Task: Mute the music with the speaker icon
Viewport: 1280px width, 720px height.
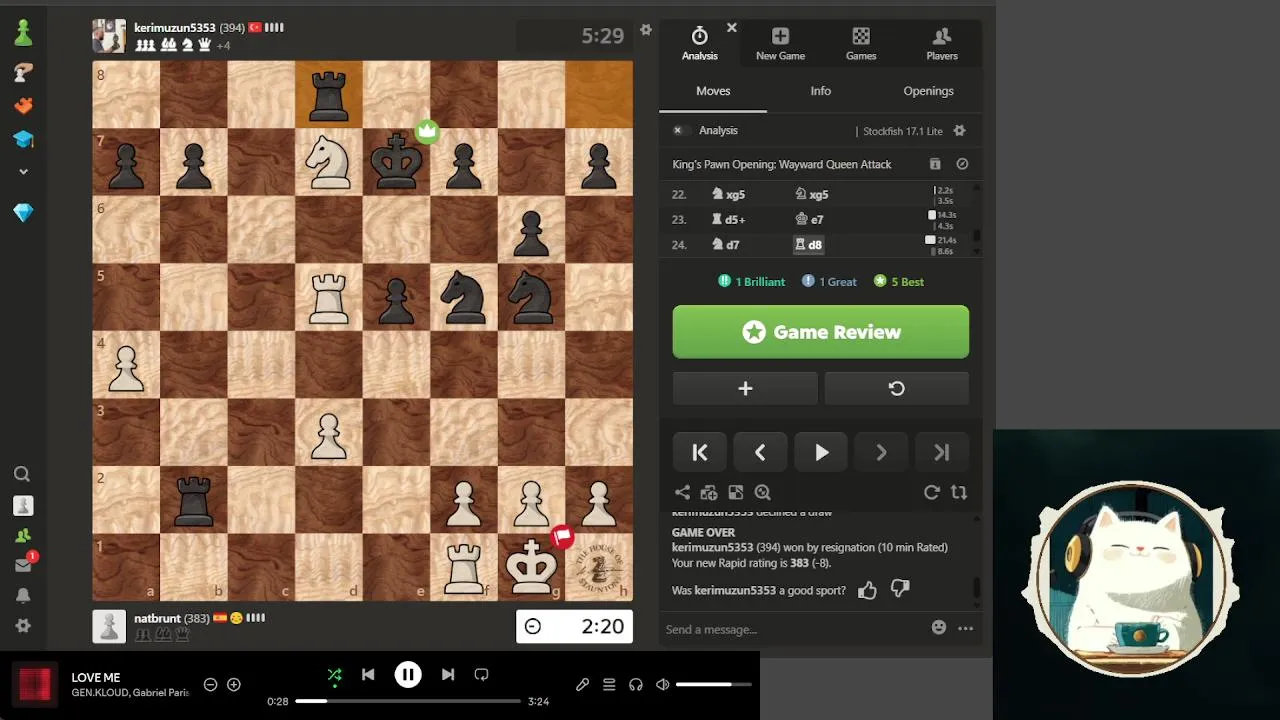Action: pyautogui.click(x=662, y=685)
